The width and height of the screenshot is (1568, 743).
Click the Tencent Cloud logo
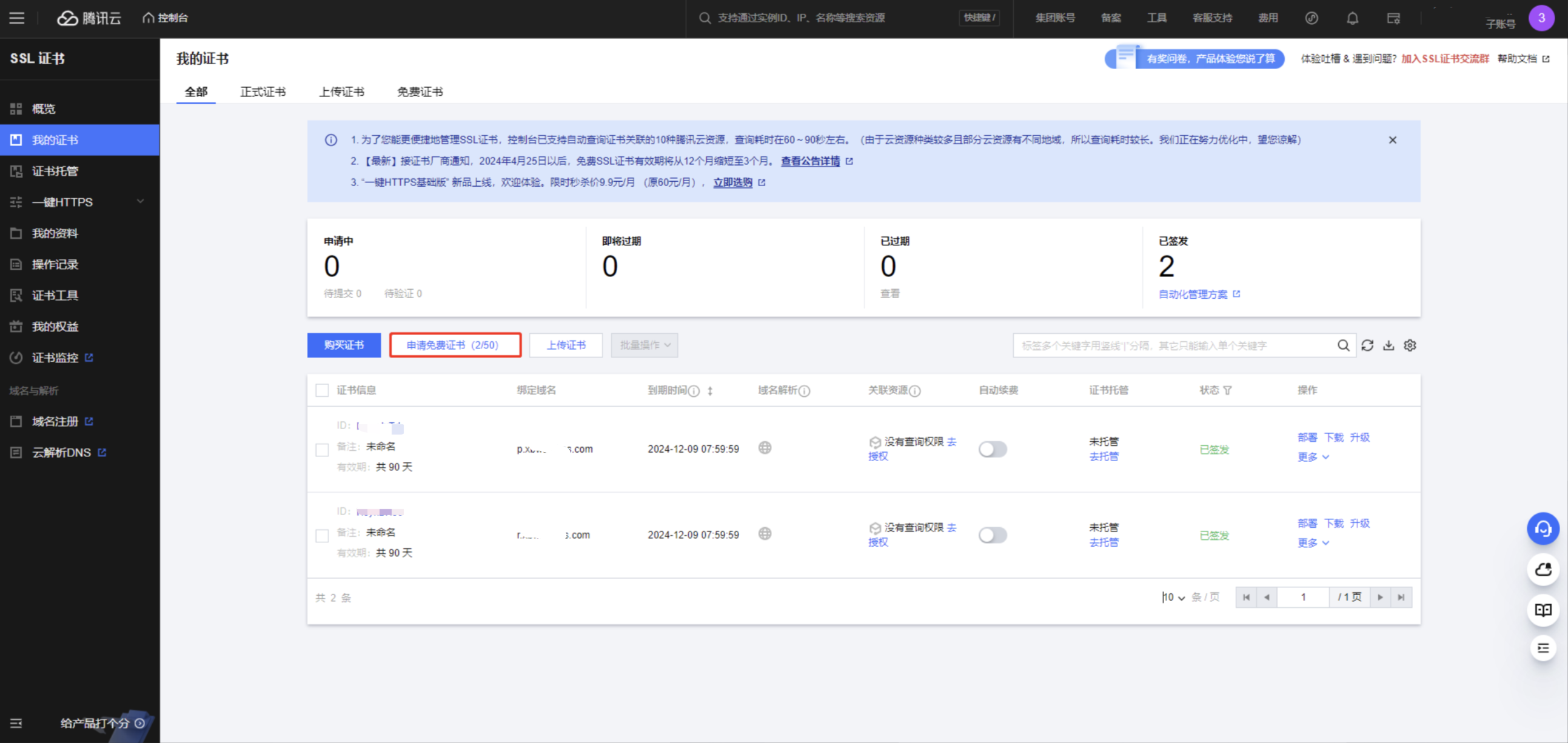pyautogui.click(x=89, y=18)
